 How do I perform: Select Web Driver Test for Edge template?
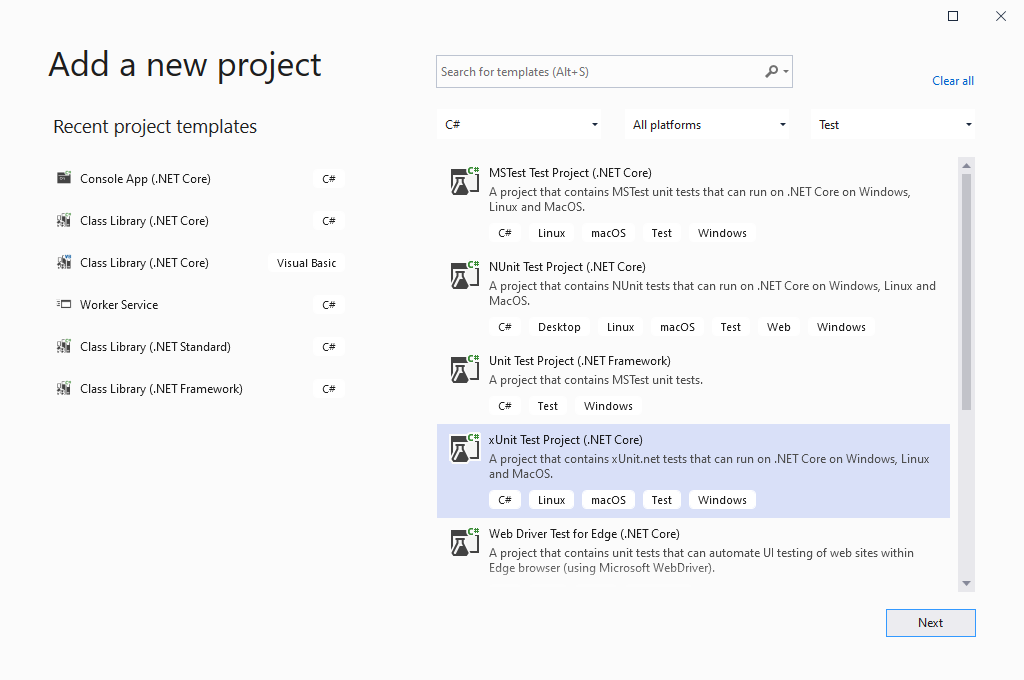point(693,554)
